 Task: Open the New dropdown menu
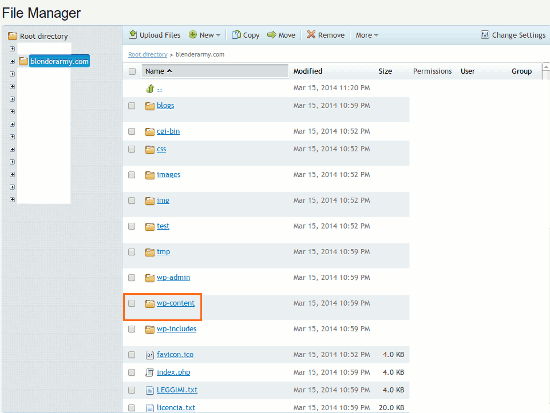pos(205,35)
